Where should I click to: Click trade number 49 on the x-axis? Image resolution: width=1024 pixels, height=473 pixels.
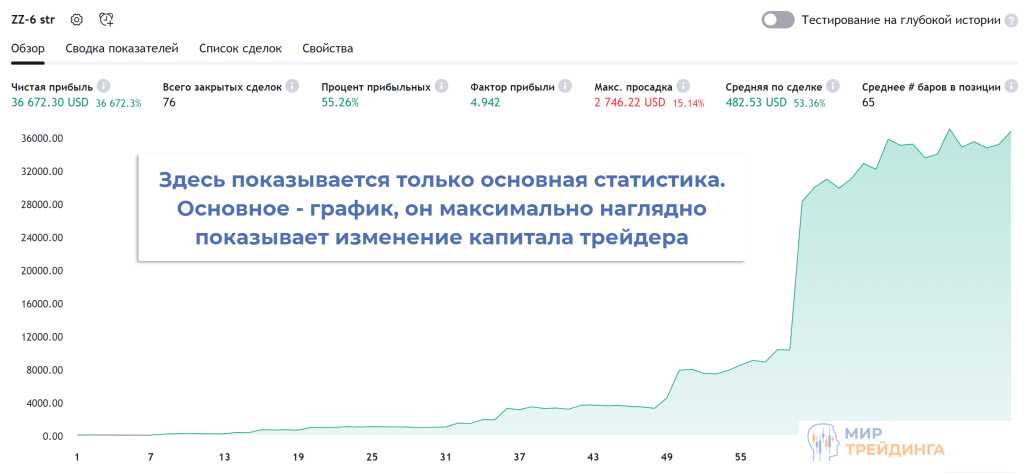click(667, 457)
